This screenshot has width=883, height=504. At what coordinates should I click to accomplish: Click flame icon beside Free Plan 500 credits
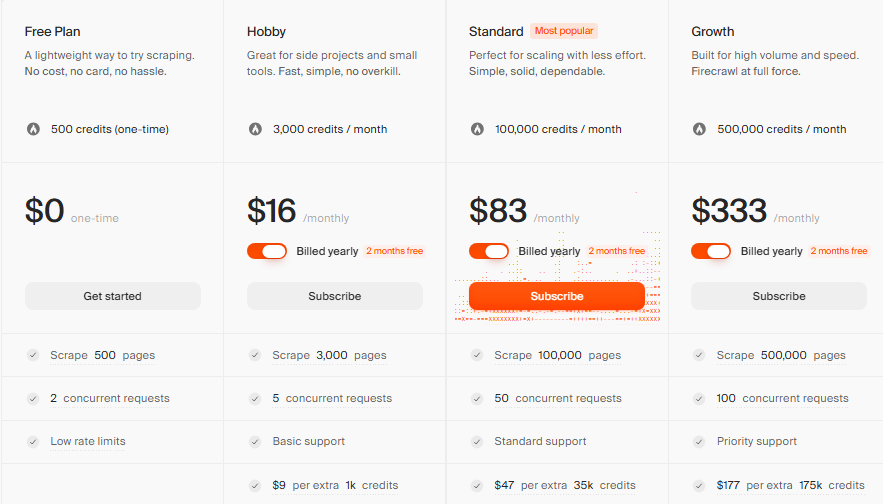point(32,129)
